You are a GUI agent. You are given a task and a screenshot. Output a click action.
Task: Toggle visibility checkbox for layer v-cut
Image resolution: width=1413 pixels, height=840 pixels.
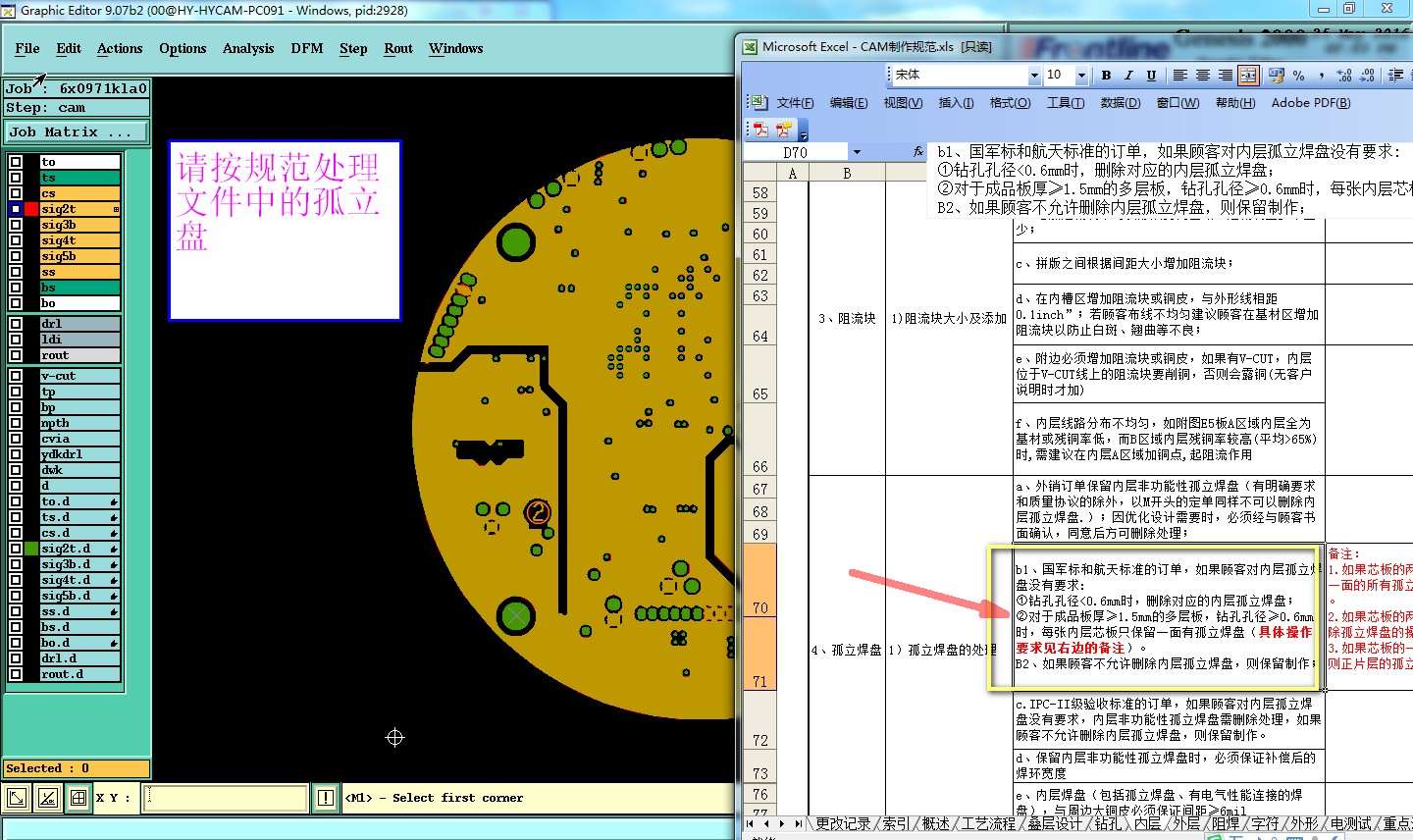click(x=16, y=376)
